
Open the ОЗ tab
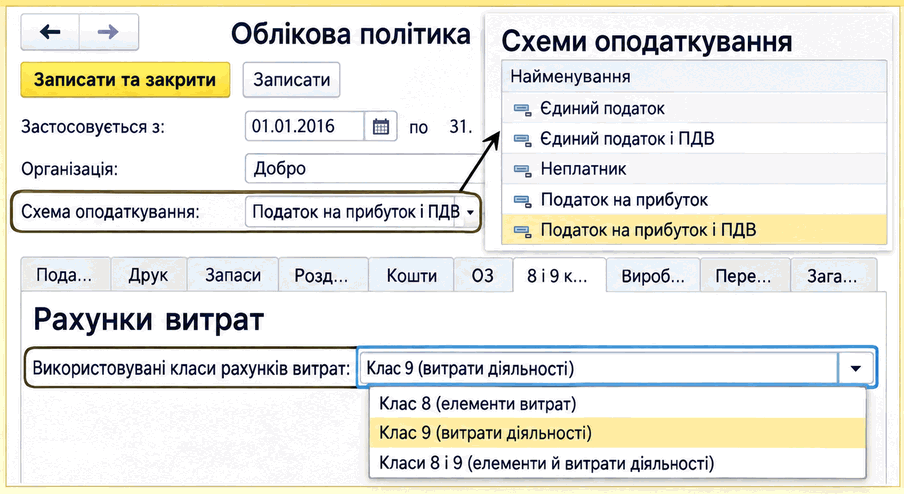pyautogui.click(x=483, y=275)
